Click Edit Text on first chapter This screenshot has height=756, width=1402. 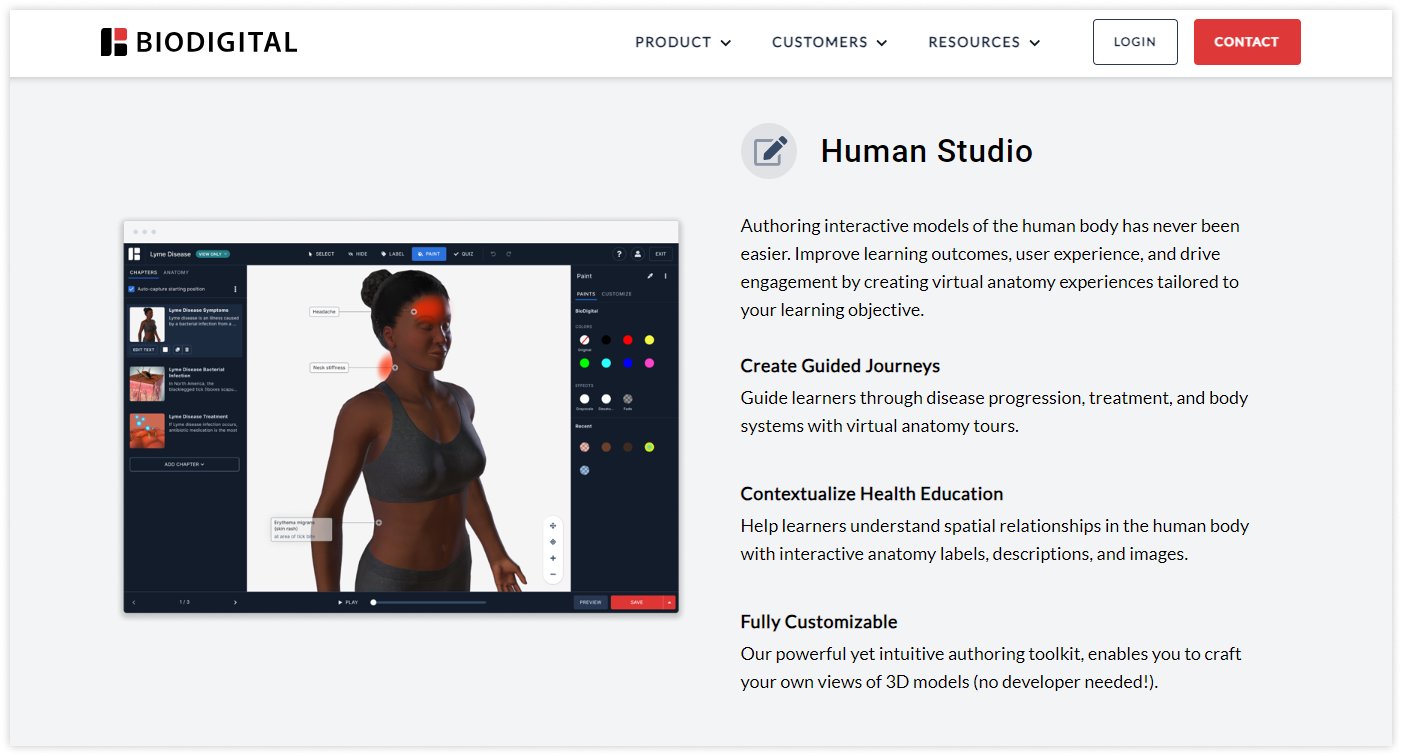pyautogui.click(x=143, y=349)
